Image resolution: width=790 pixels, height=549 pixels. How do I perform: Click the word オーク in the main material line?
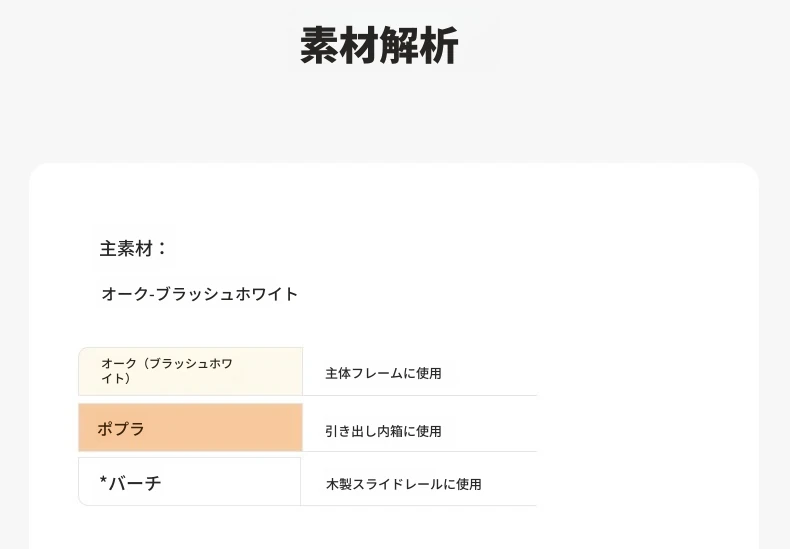click(123, 294)
